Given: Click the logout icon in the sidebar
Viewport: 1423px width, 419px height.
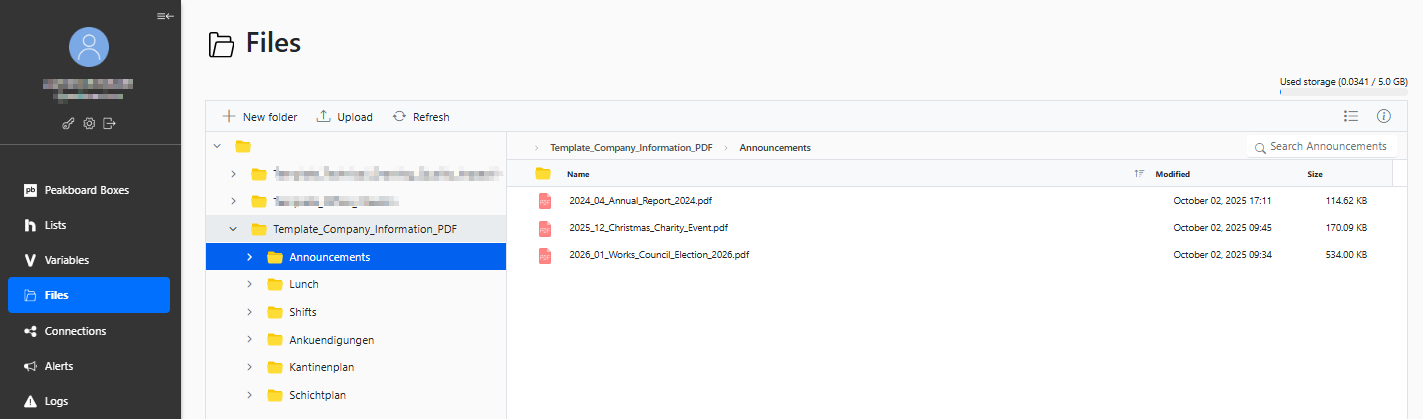Looking at the screenshot, I should click(109, 124).
